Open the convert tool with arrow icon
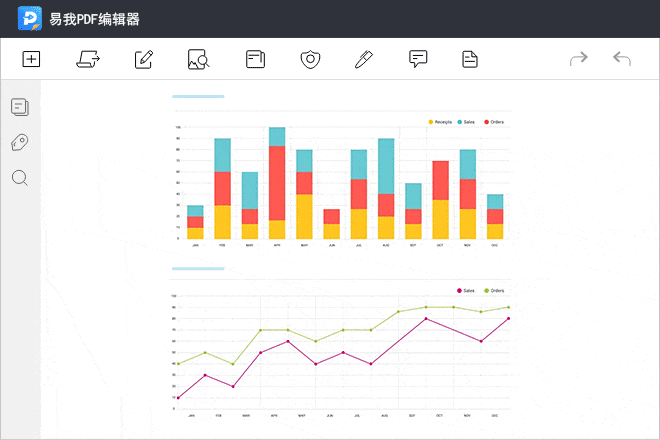The width and height of the screenshot is (660, 440). 87,59
